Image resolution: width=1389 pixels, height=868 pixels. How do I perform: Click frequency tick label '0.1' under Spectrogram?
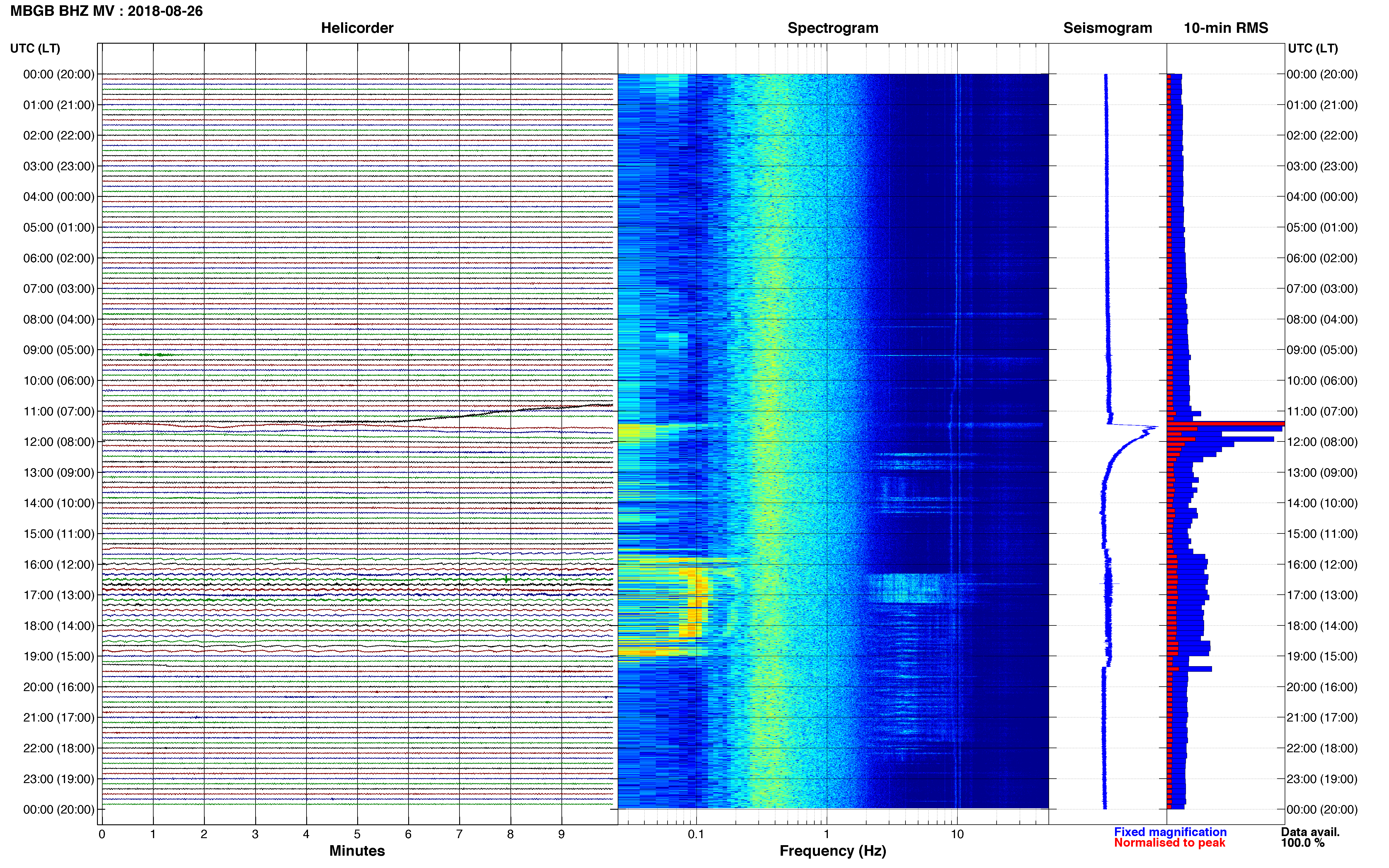(696, 834)
